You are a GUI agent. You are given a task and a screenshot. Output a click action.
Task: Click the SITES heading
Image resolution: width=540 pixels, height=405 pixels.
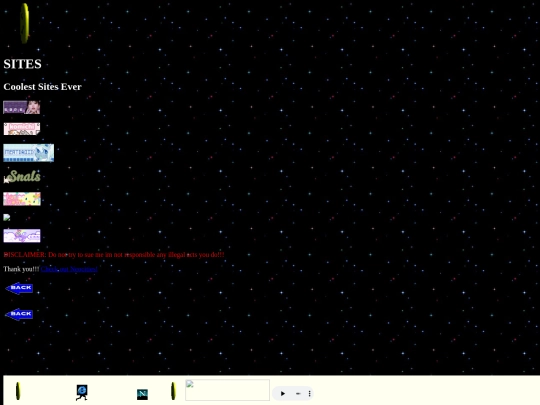tap(22, 64)
